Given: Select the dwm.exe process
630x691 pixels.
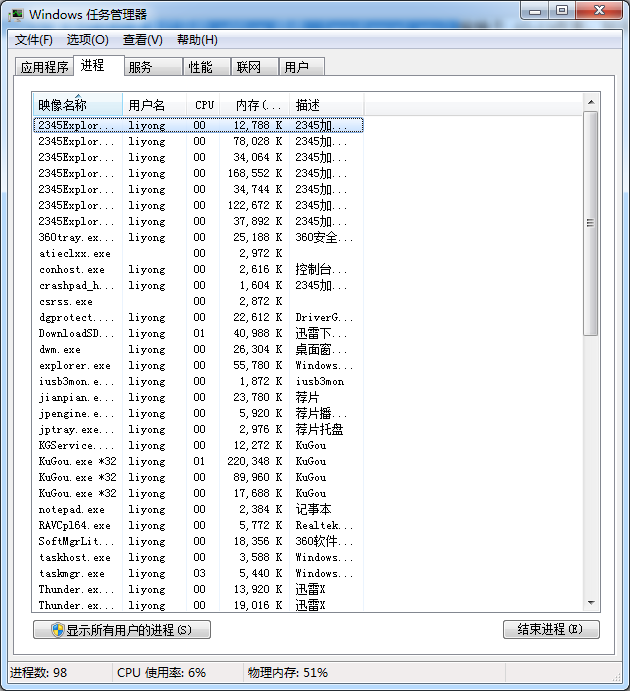Looking at the screenshot, I should (198, 349).
